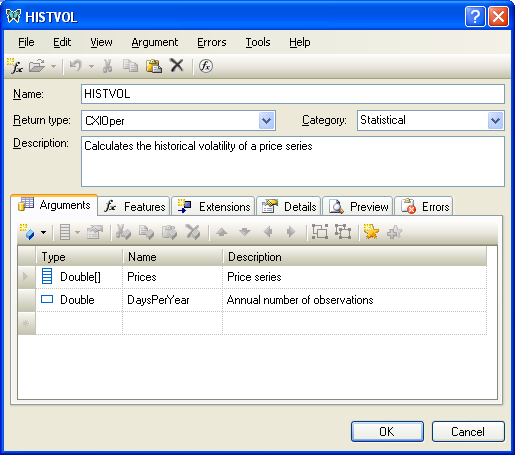This screenshot has height=455, width=515.
Task: Open the Tools menu
Action: [x=258, y=42]
